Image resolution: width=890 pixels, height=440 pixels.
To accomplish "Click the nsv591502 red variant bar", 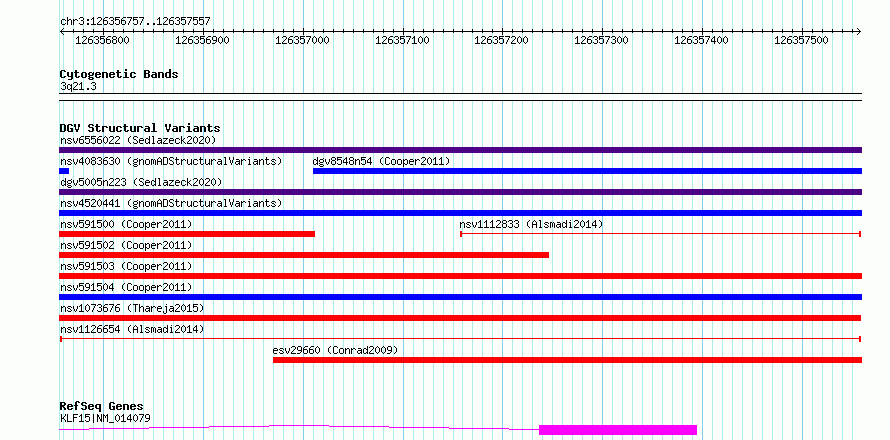I will (304, 255).
